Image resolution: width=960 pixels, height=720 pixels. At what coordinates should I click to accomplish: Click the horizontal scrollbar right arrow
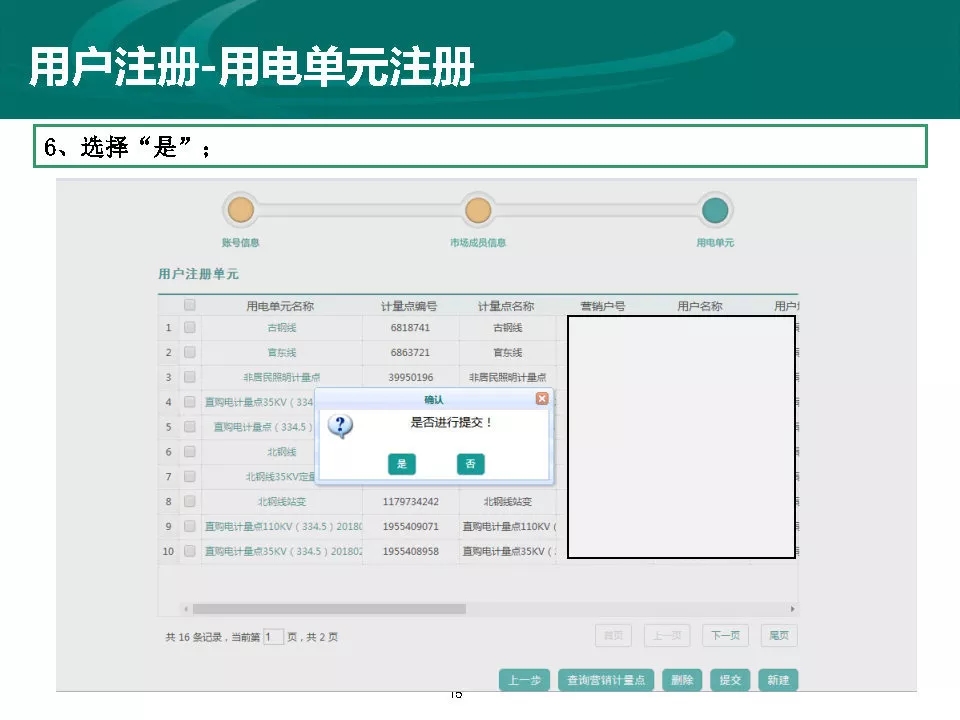tap(793, 609)
